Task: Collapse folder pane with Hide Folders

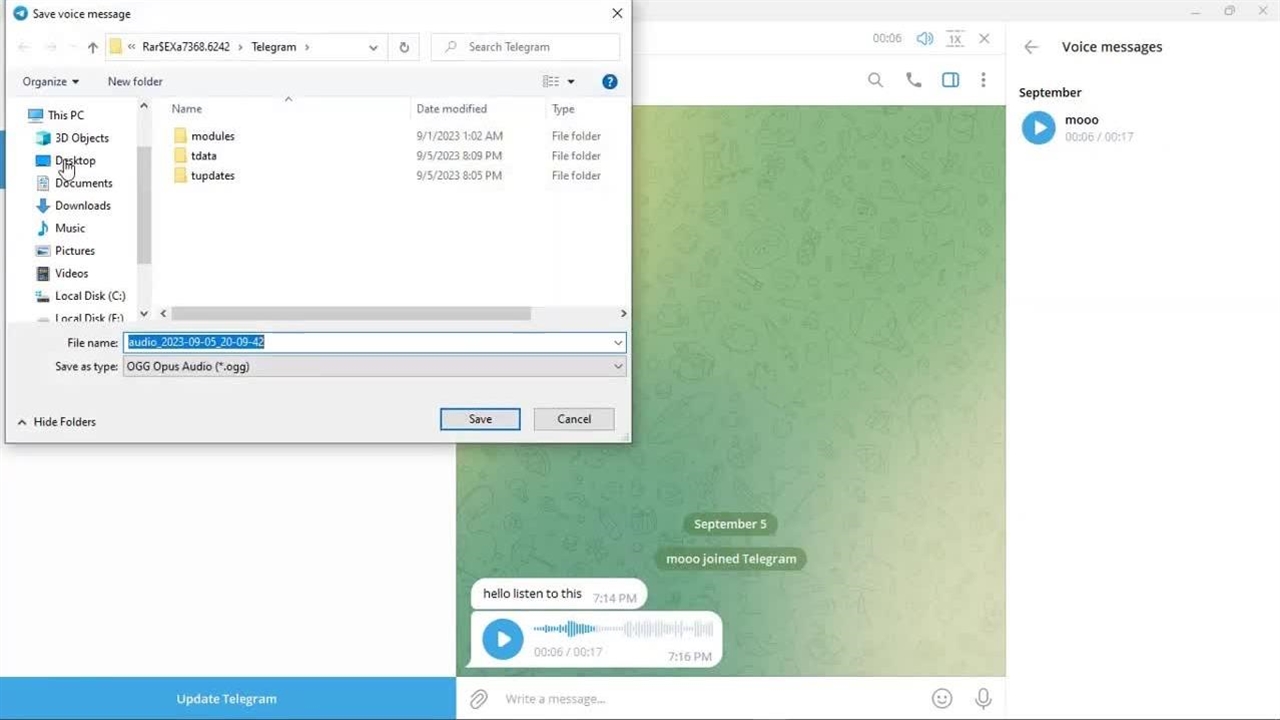Action: pyautogui.click(x=57, y=422)
